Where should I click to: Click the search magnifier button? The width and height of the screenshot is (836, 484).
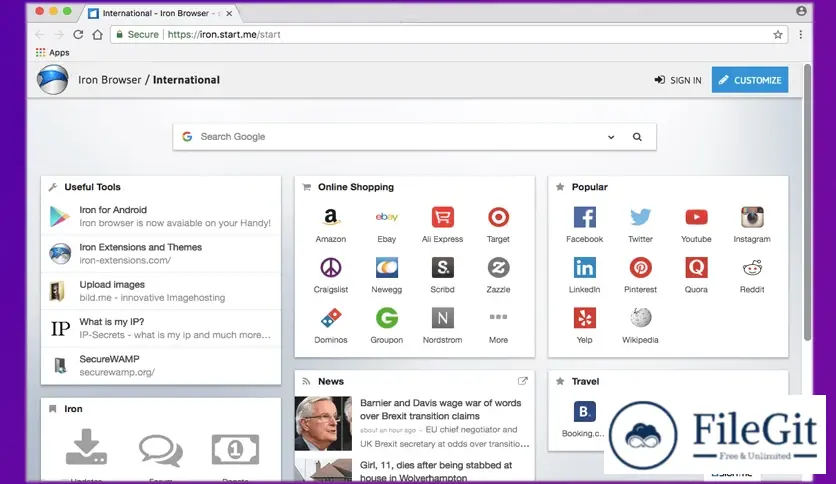(x=637, y=137)
